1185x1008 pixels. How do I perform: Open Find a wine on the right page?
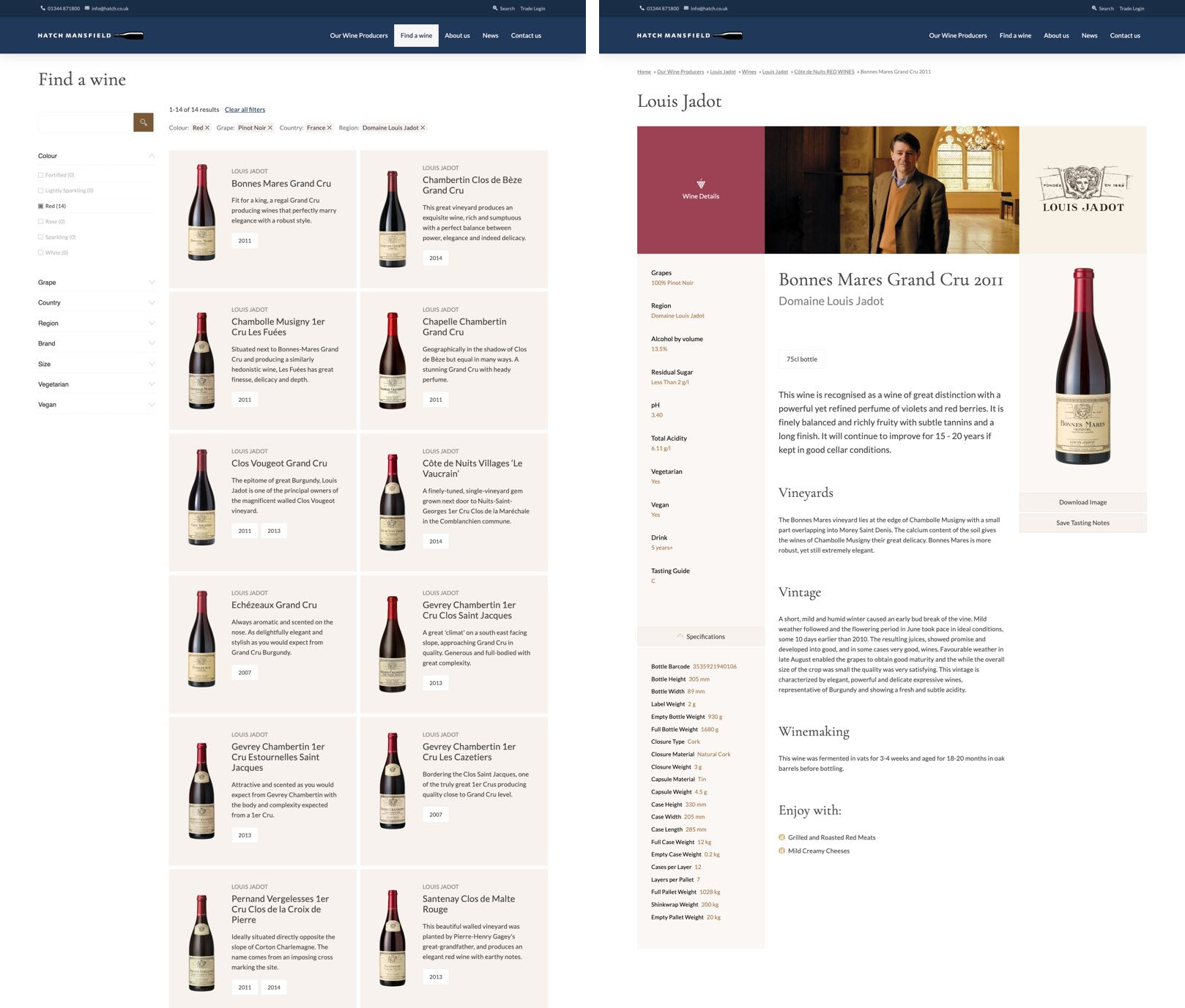(x=1015, y=35)
